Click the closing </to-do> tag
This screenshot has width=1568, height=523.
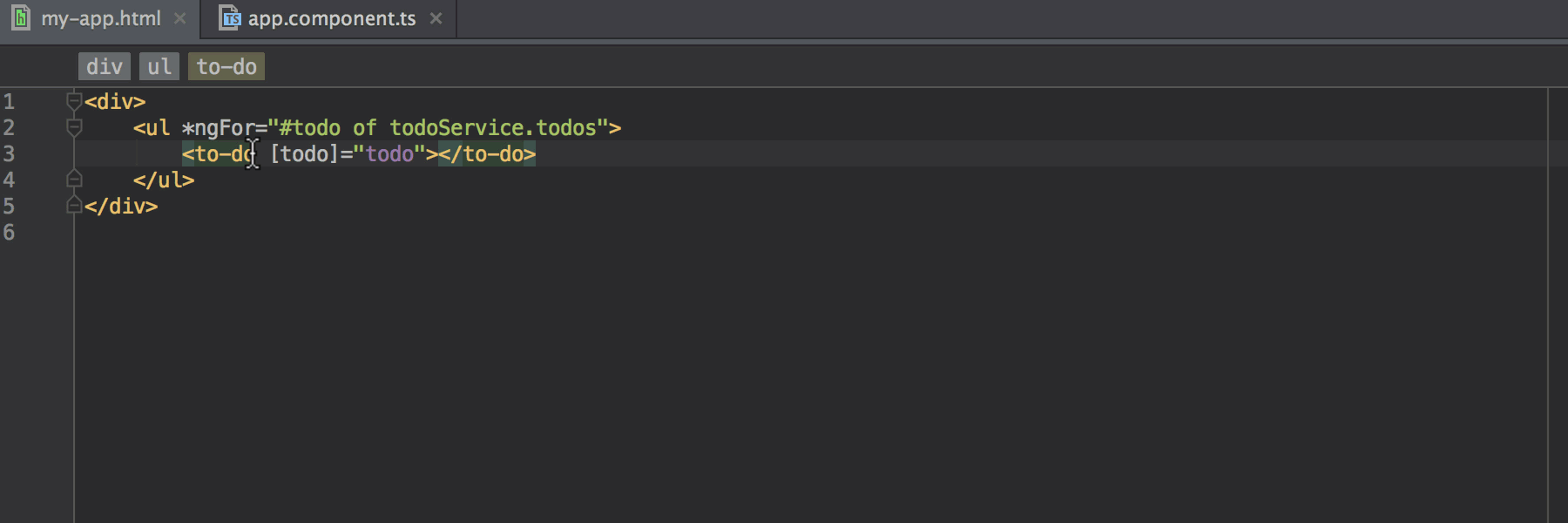[487, 154]
